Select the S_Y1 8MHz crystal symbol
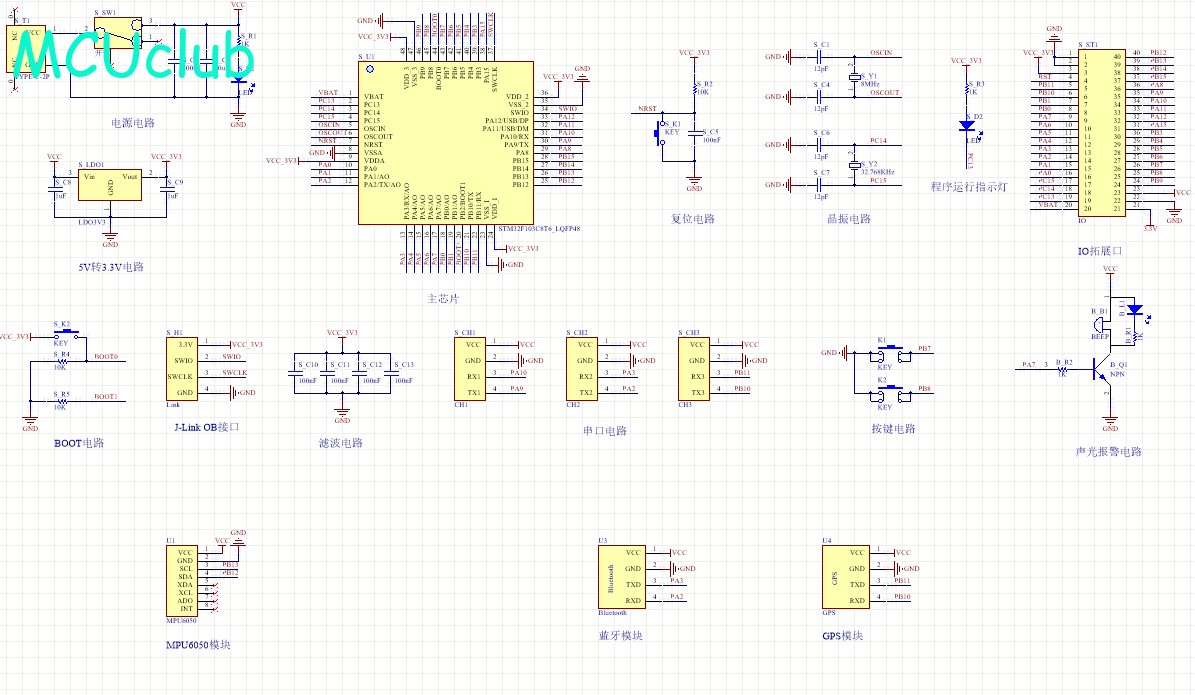 pyautogui.click(x=852, y=77)
